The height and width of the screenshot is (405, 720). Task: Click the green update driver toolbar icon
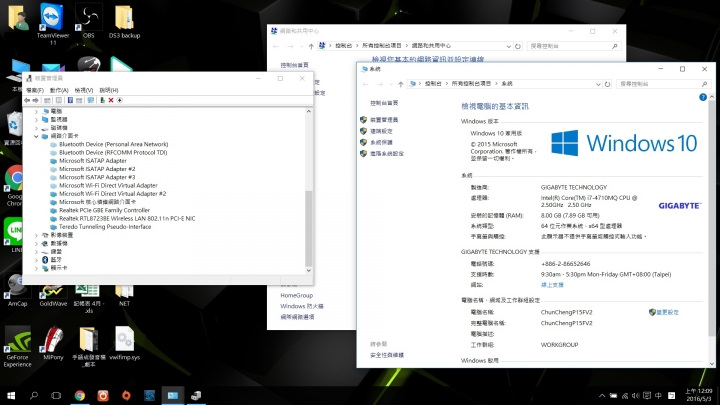pyautogui.click(x=102, y=100)
